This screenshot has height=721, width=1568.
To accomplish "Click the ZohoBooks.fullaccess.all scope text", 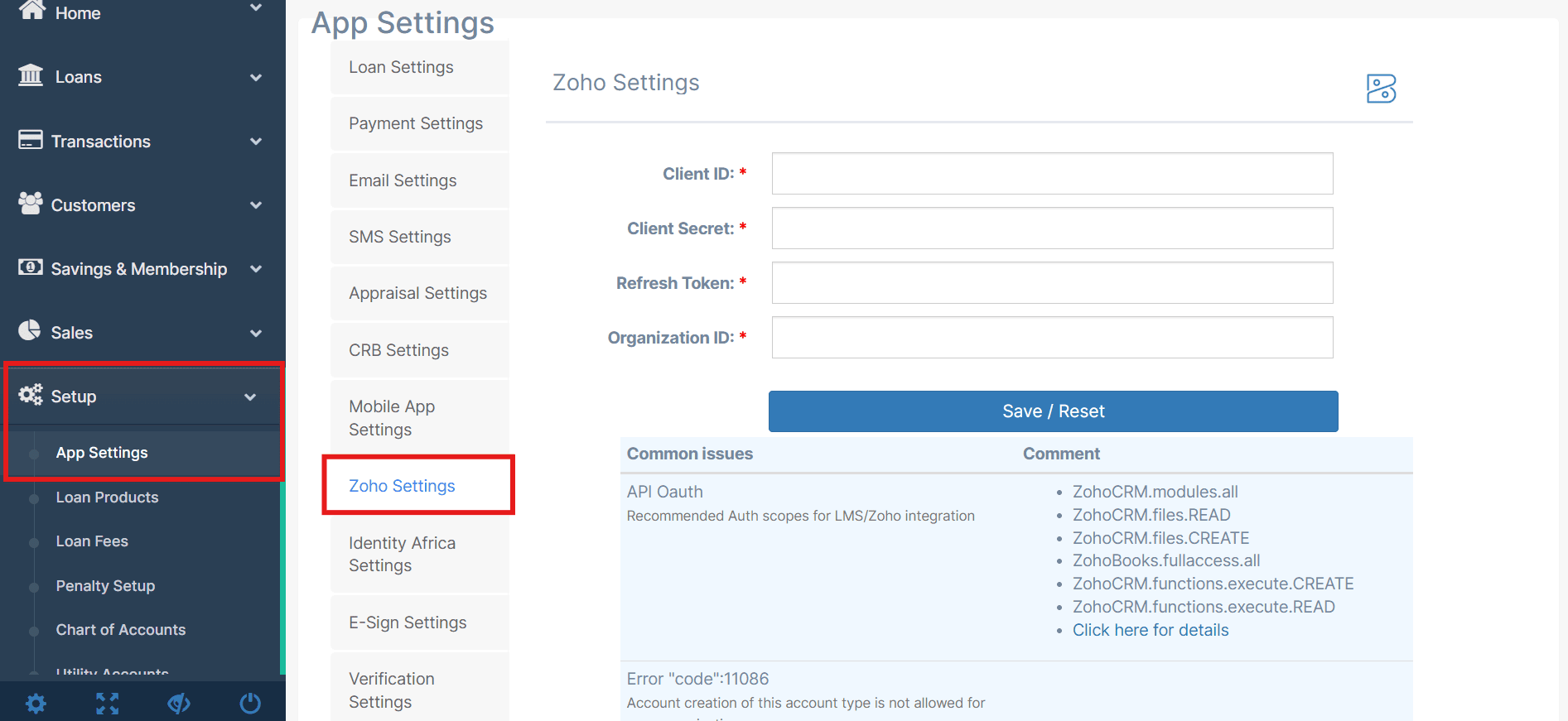I will [1166, 560].
